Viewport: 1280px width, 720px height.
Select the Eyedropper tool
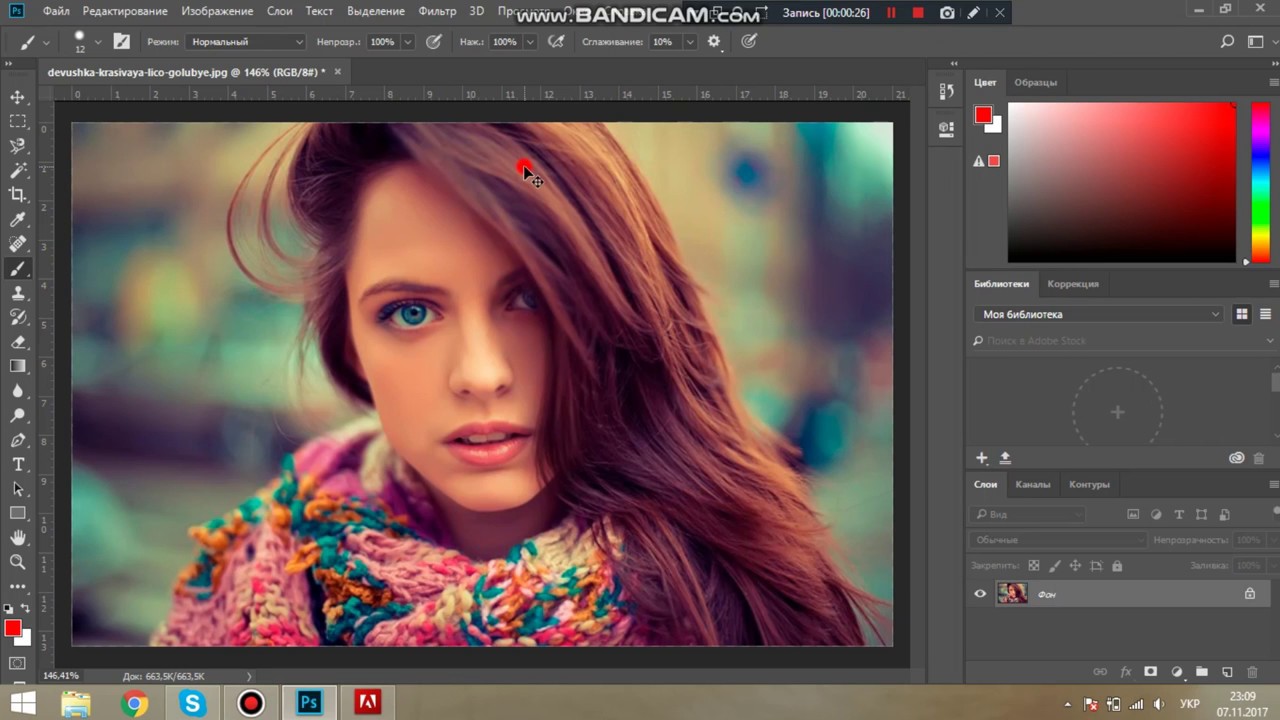[18, 219]
